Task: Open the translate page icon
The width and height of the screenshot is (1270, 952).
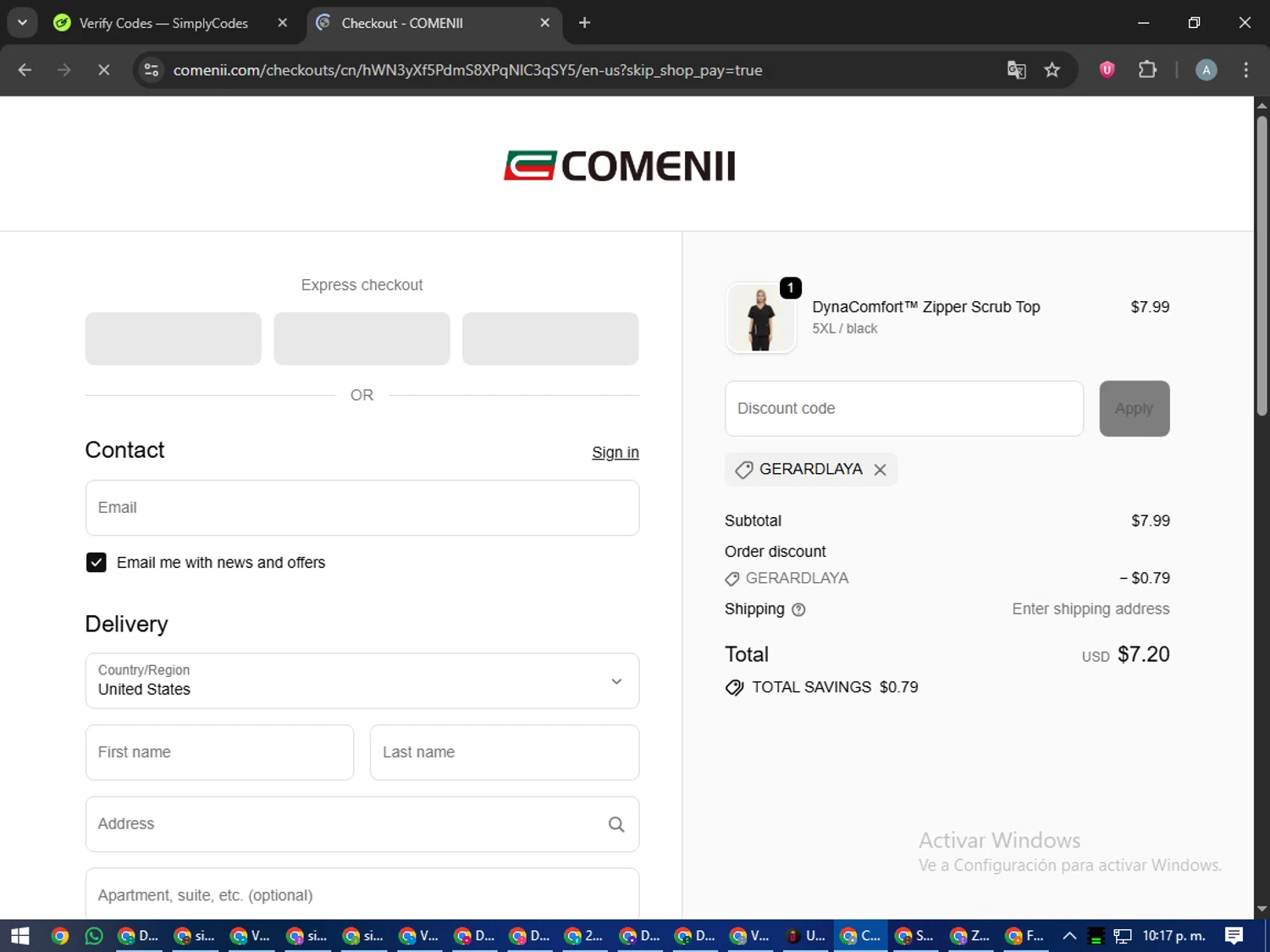Action: click(1016, 70)
